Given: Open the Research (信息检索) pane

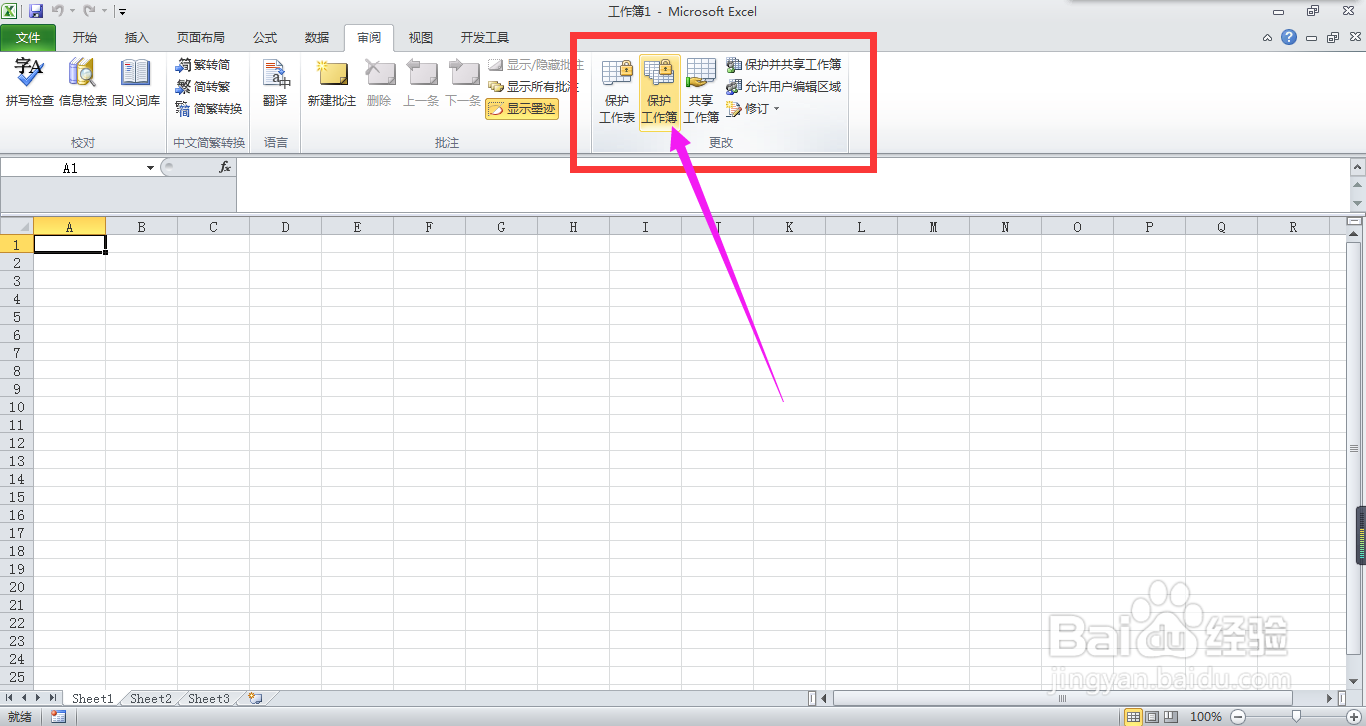Looking at the screenshot, I should (83, 82).
